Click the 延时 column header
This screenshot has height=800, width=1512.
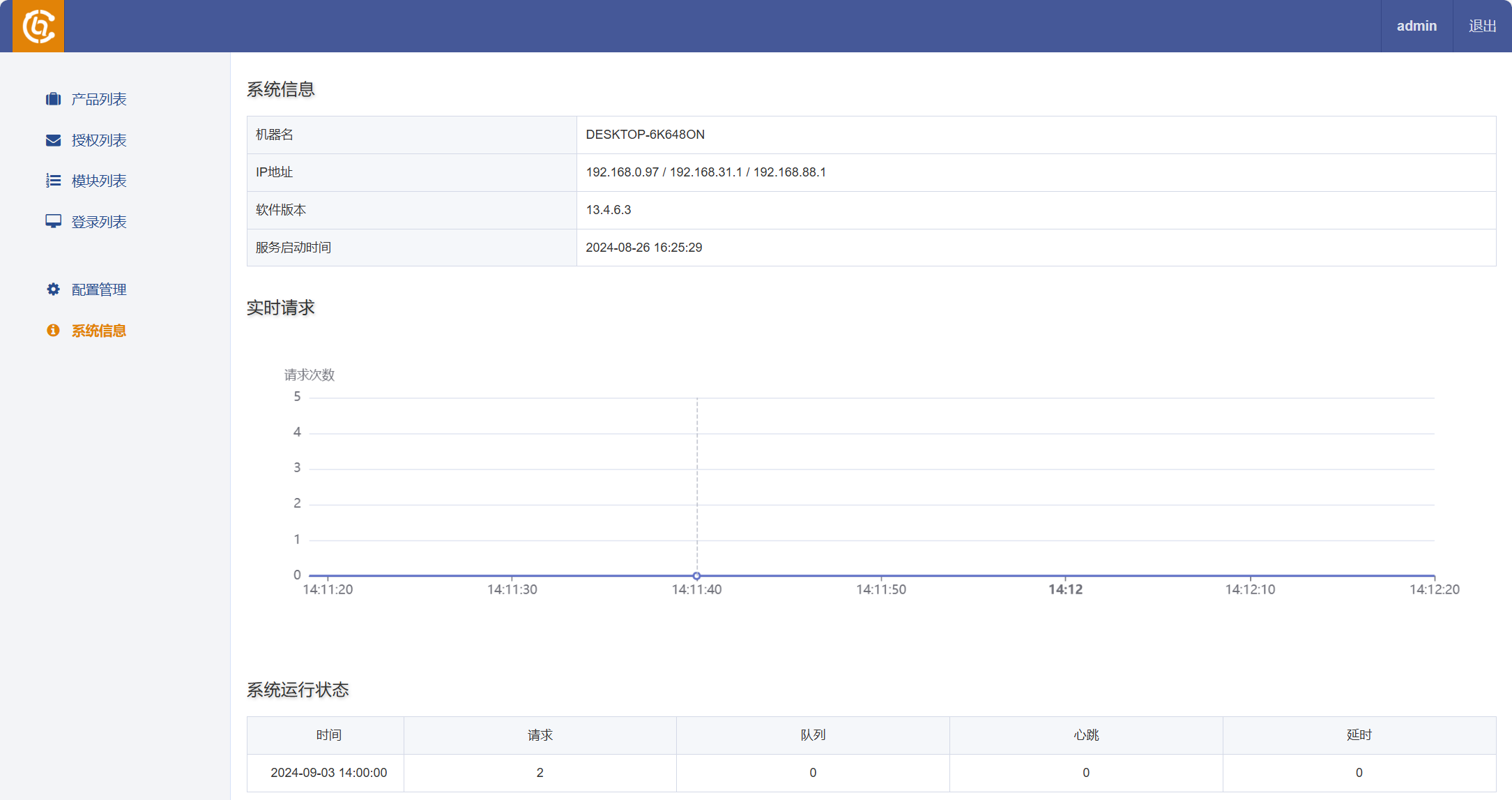[x=1359, y=735]
